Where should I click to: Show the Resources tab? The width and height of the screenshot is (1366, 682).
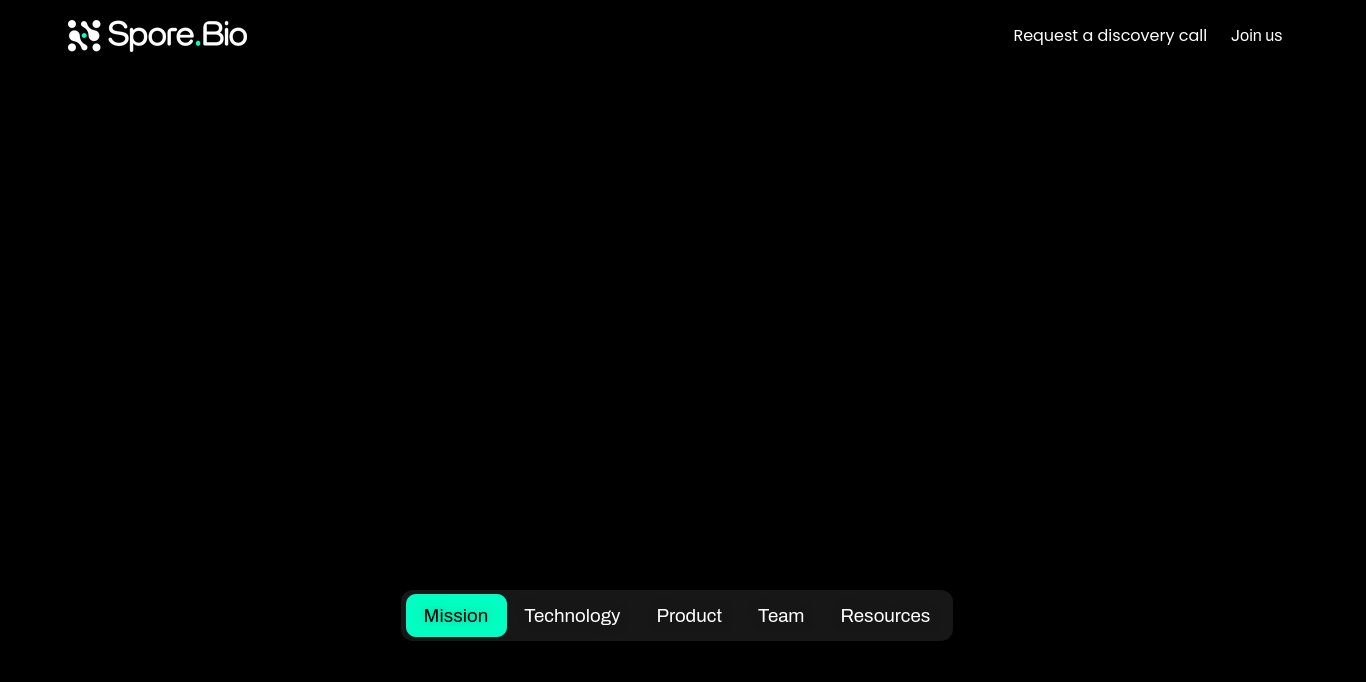pyautogui.click(x=885, y=616)
